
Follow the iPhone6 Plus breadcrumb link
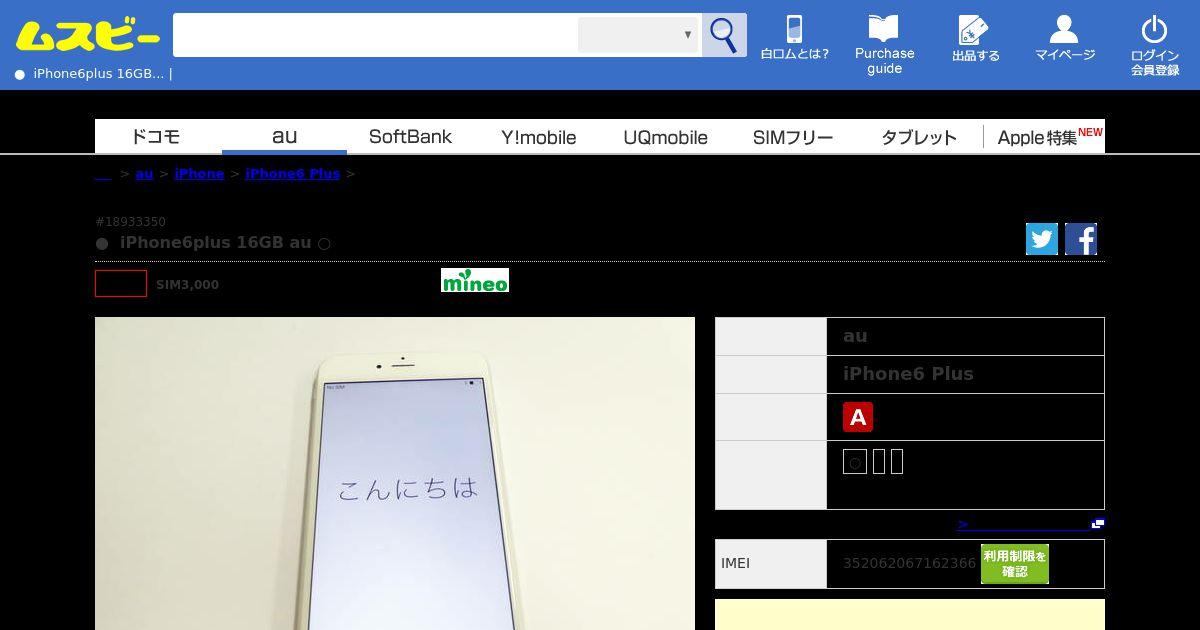coord(292,174)
